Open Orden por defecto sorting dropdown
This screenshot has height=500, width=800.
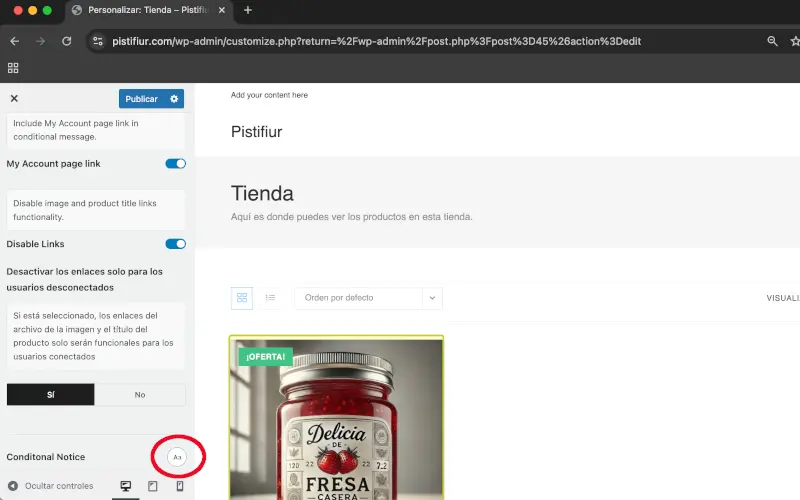[368, 298]
